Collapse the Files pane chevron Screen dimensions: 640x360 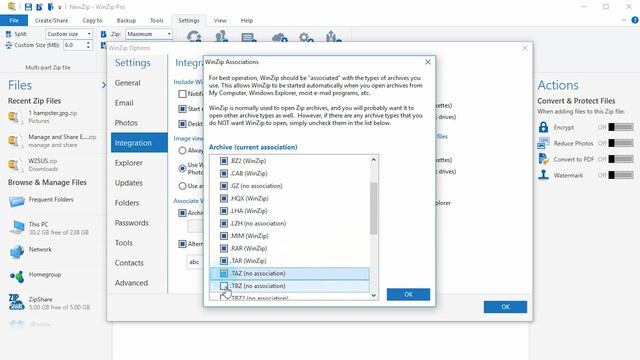(x=104, y=84)
